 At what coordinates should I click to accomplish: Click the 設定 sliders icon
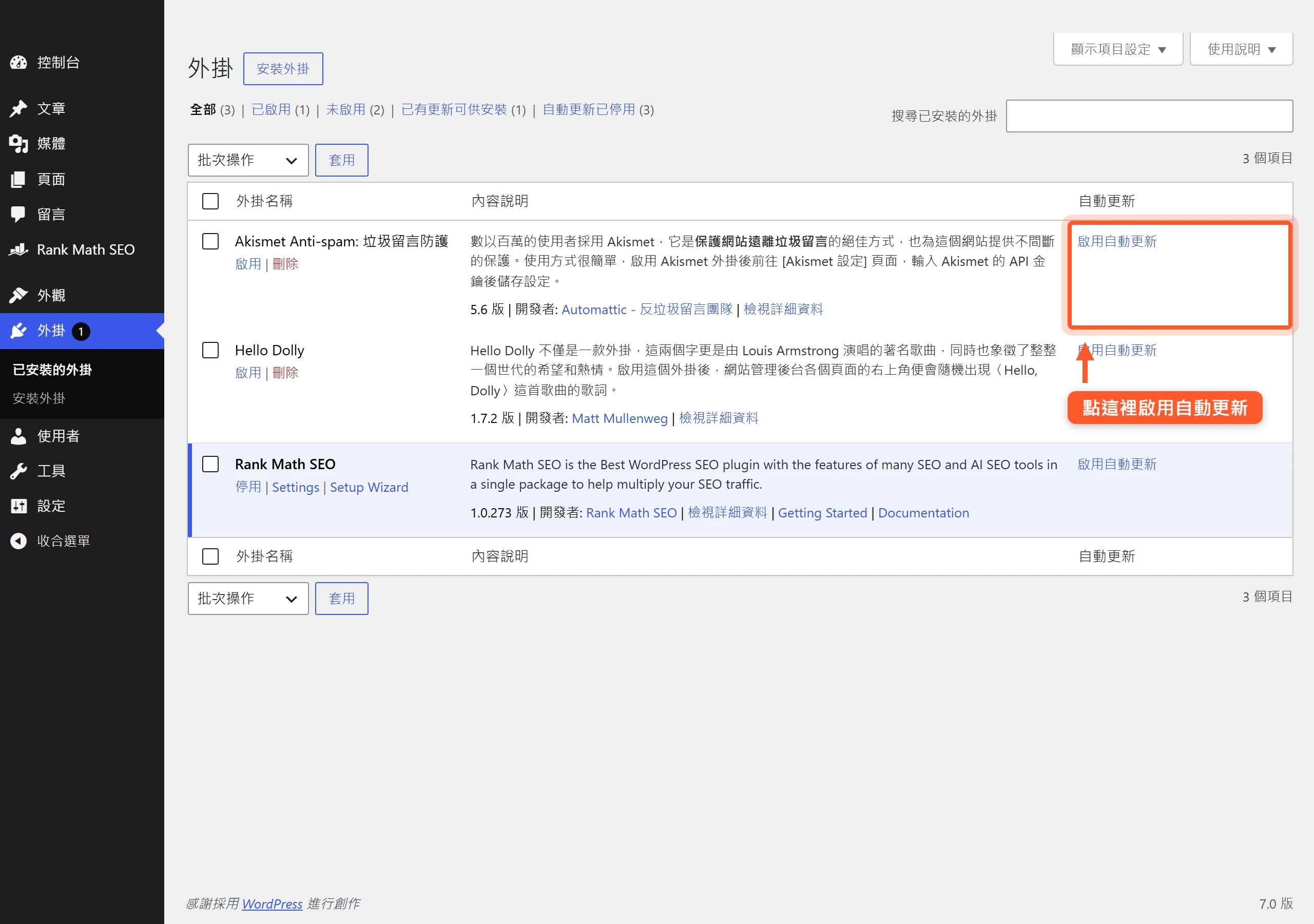18,506
